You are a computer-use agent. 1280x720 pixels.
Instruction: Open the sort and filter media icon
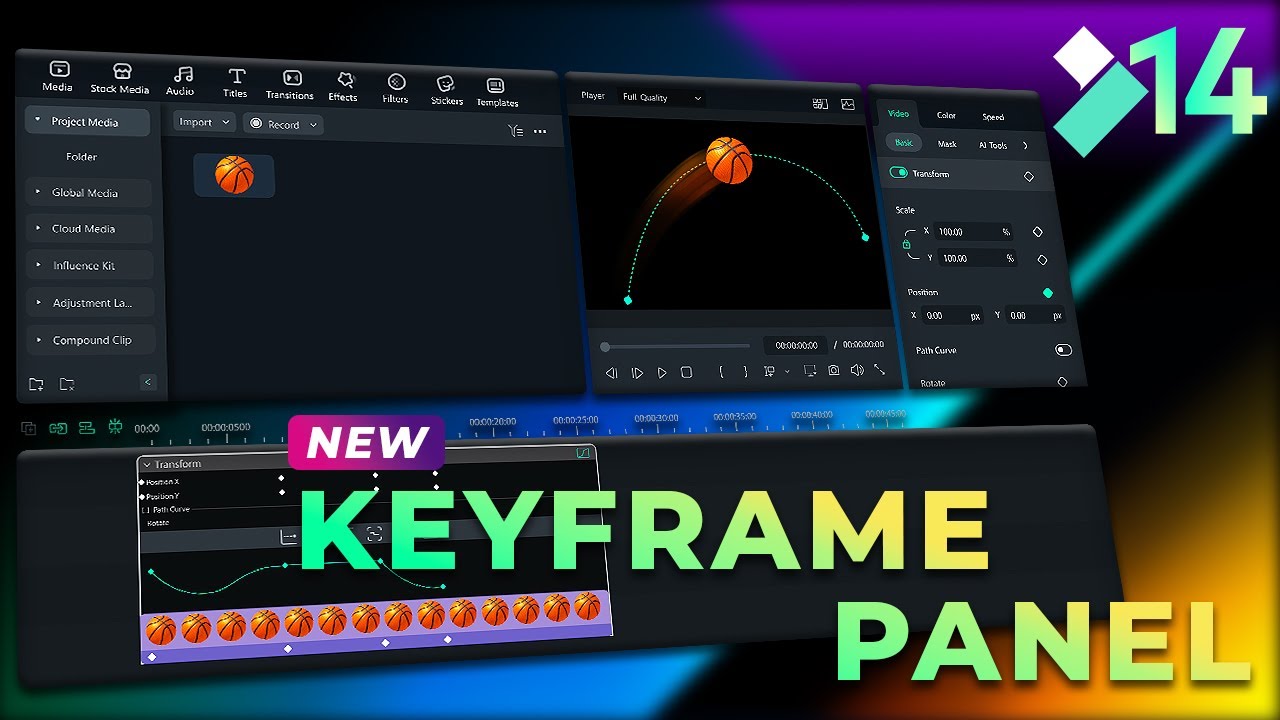pyautogui.click(x=515, y=131)
